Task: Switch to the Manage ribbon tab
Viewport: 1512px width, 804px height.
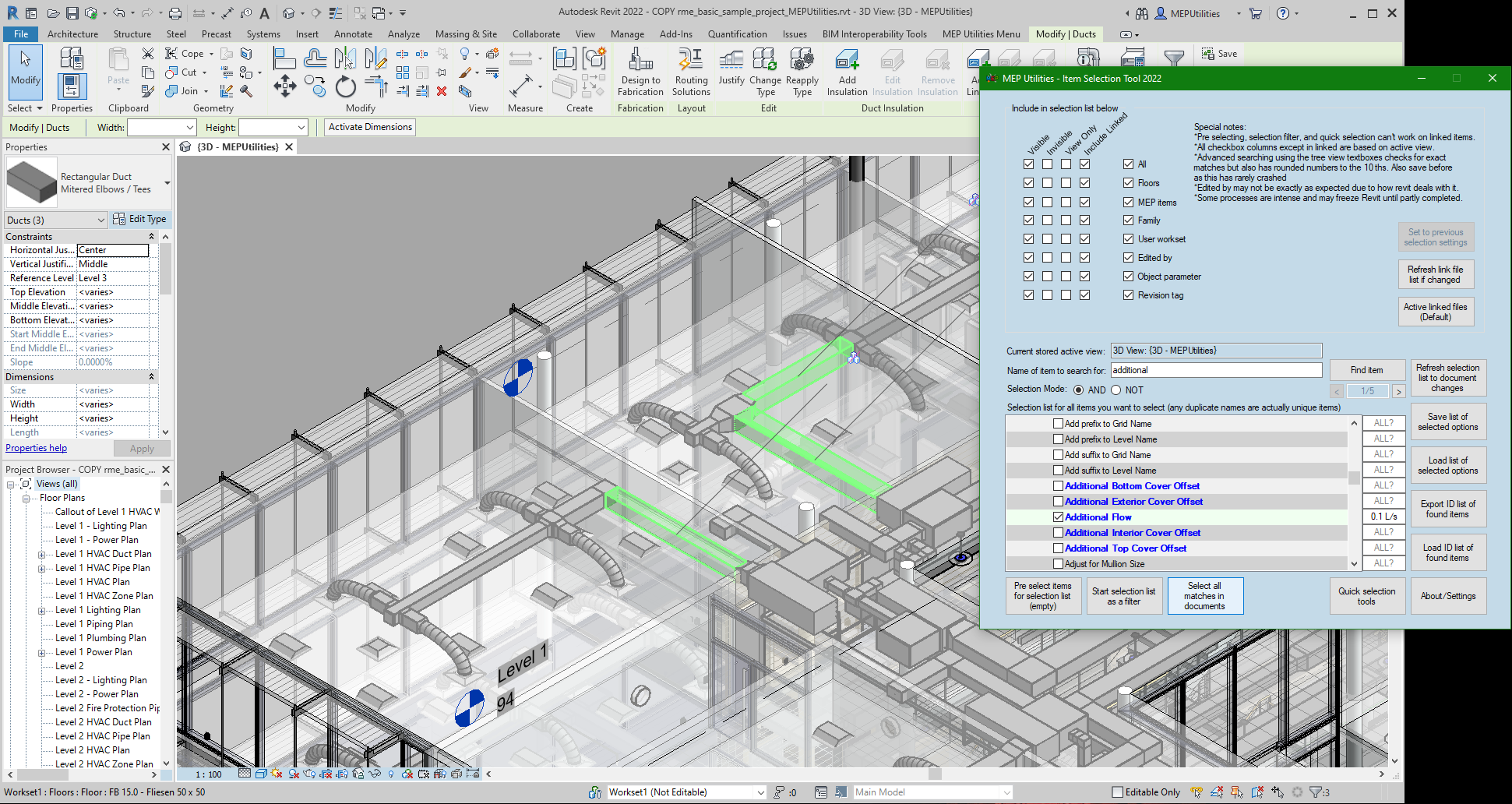Action: point(627,34)
